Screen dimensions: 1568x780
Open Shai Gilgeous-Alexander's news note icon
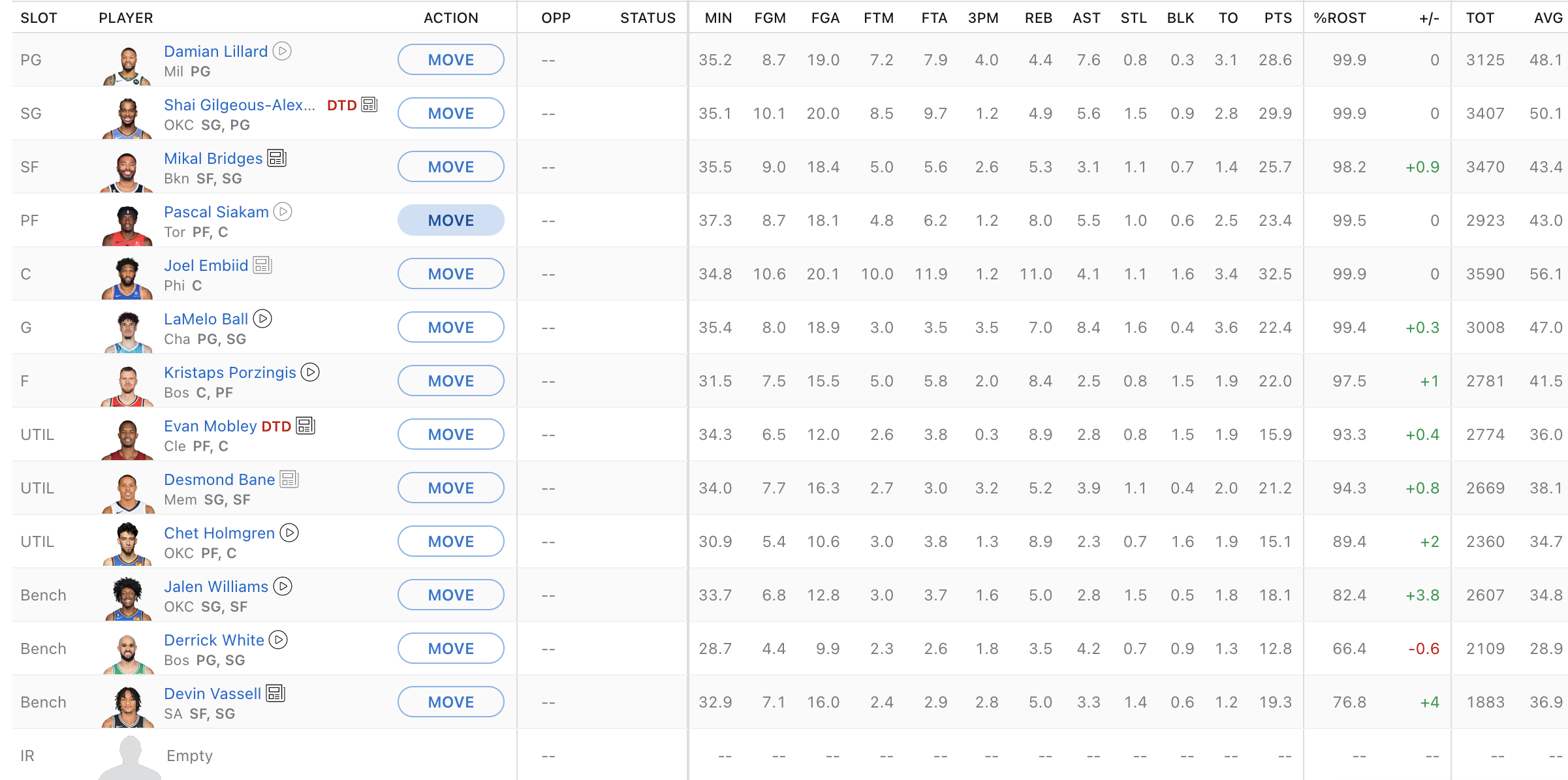coord(369,104)
